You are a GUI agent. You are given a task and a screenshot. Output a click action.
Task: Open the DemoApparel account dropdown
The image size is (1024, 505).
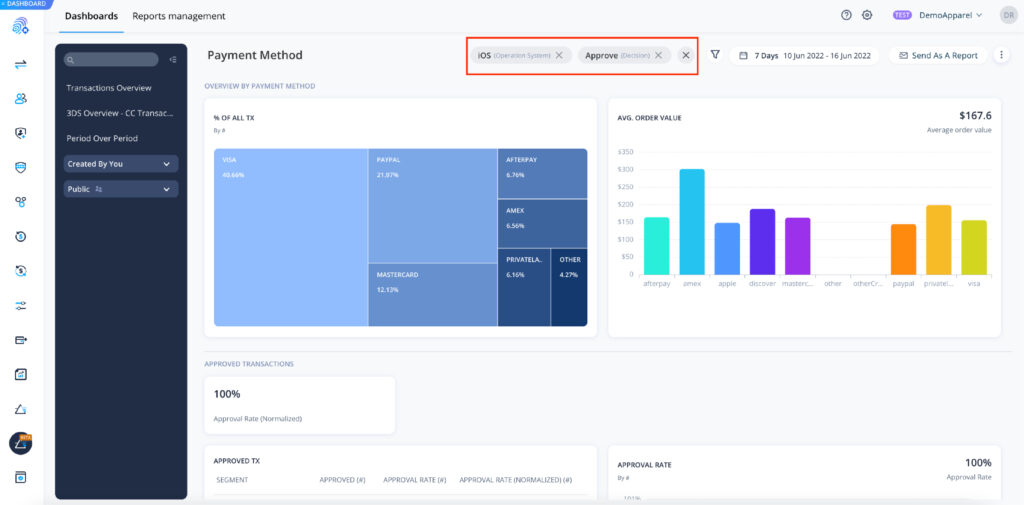click(950, 16)
